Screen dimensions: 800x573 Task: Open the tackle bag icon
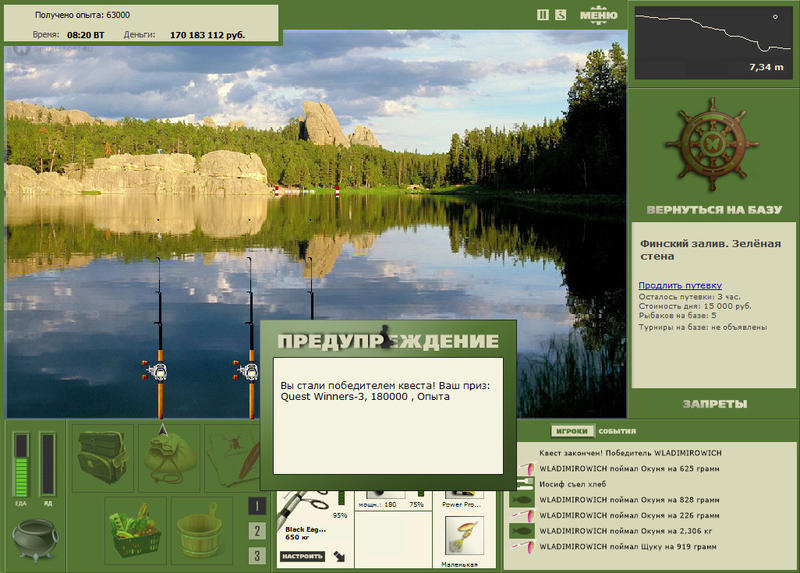[103, 458]
